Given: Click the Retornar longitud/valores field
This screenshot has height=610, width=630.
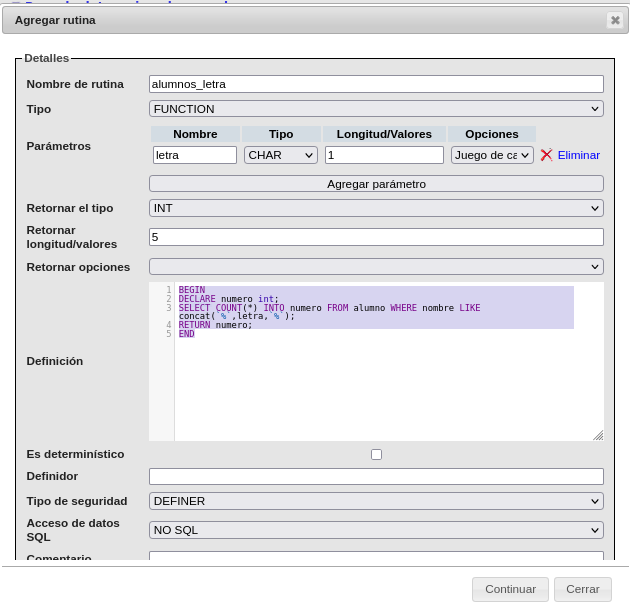Looking at the screenshot, I should (376, 237).
